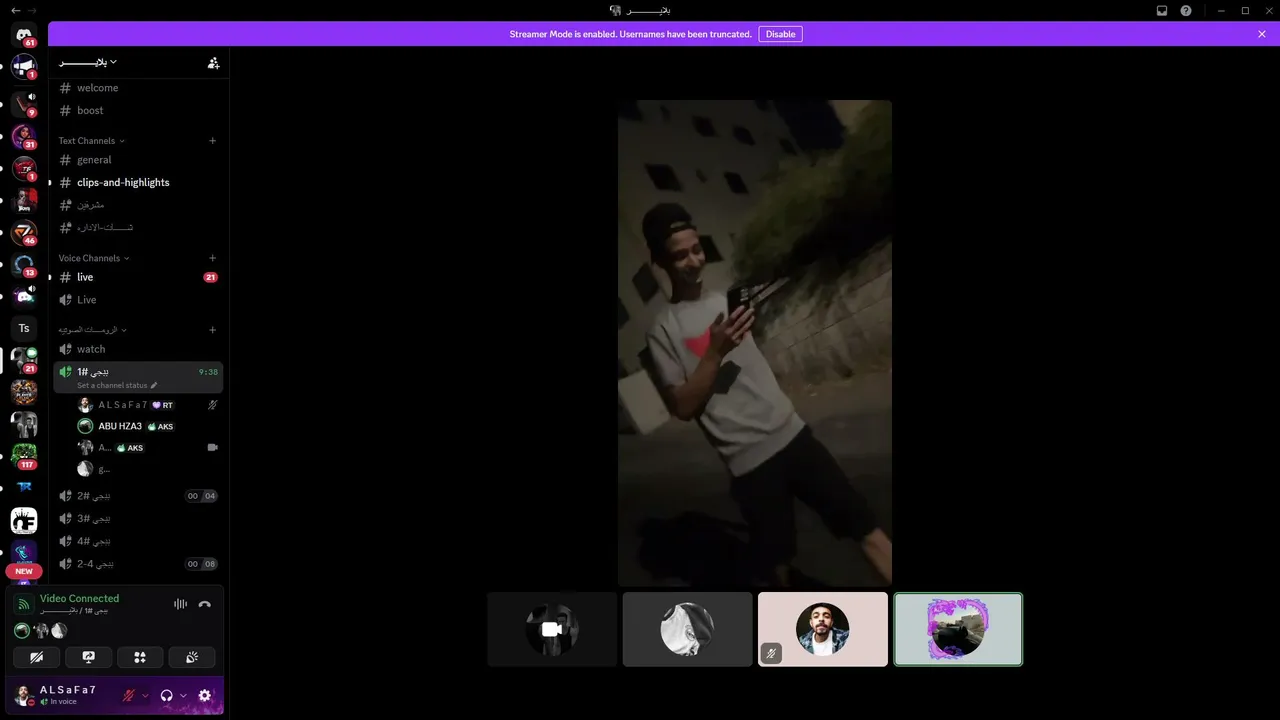Image resolution: width=1280 pixels, height=720 pixels.
Task: Collapse the Voice Channels category
Action: tap(94, 258)
